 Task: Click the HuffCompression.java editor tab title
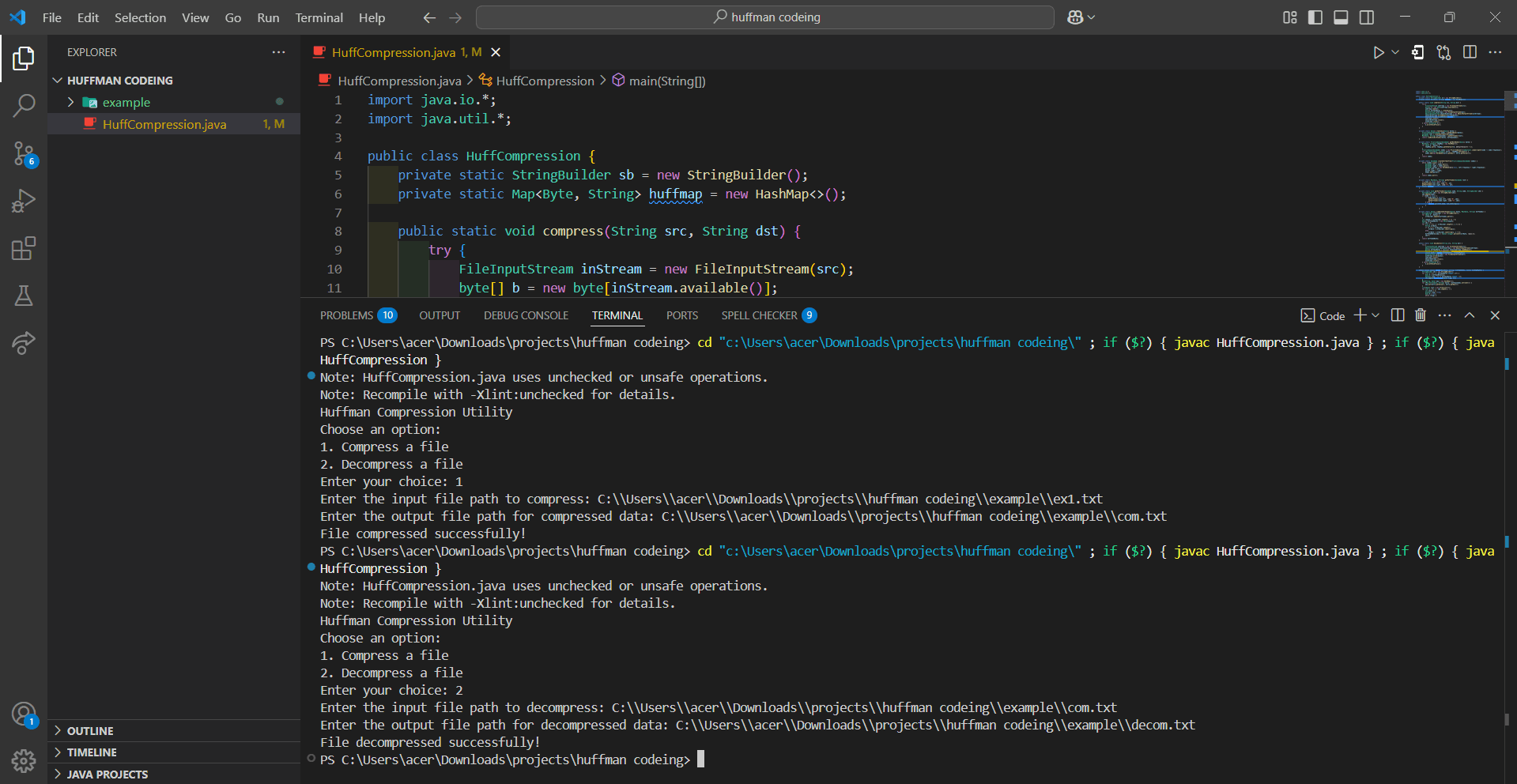pos(394,52)
